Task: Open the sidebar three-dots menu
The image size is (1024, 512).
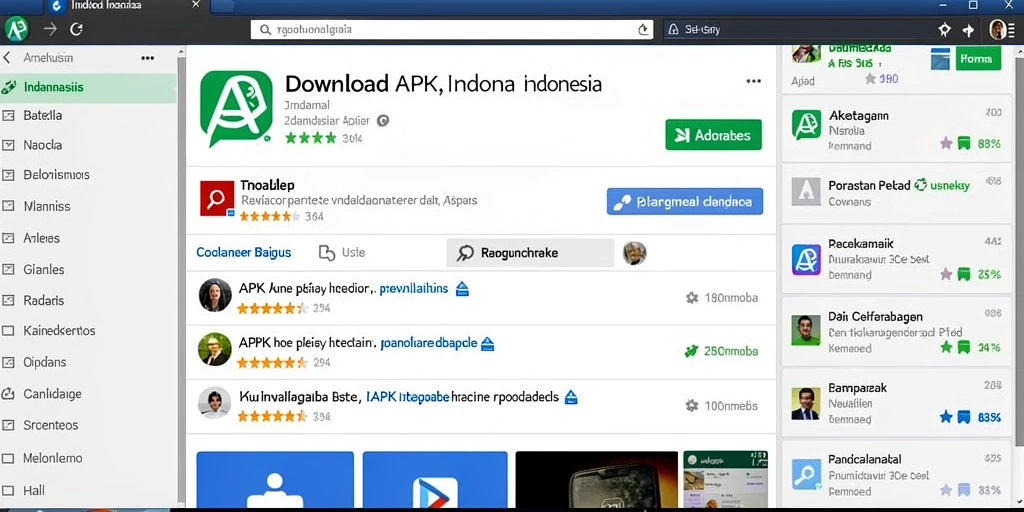Action: [x=148, y=58]
